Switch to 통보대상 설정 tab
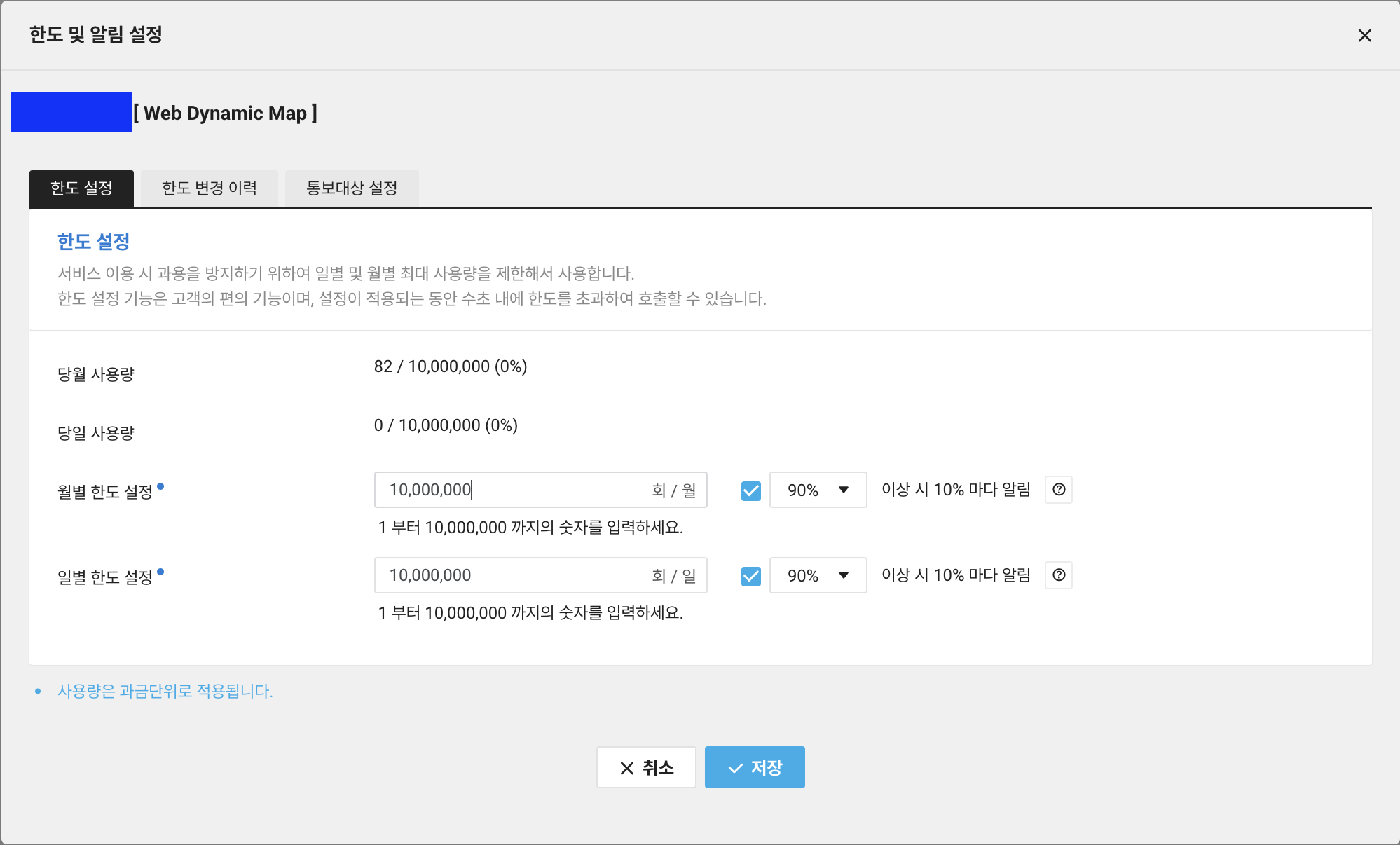Screen dimensions: 1400x845 [x=352, y=188]
